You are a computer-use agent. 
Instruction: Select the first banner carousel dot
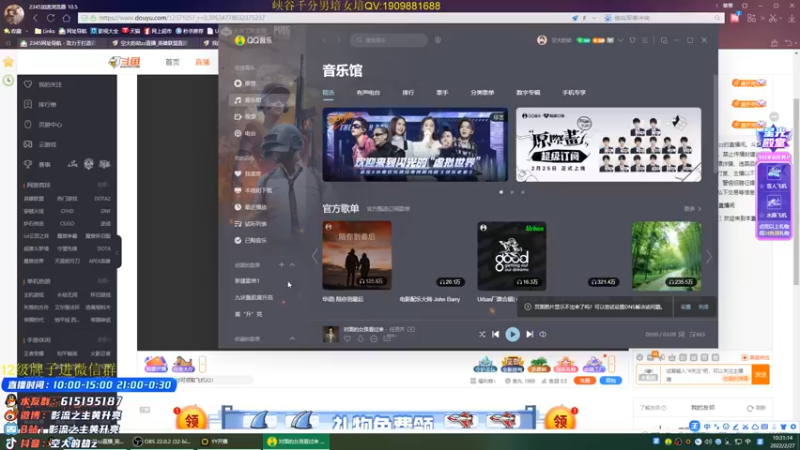(501, 192)
